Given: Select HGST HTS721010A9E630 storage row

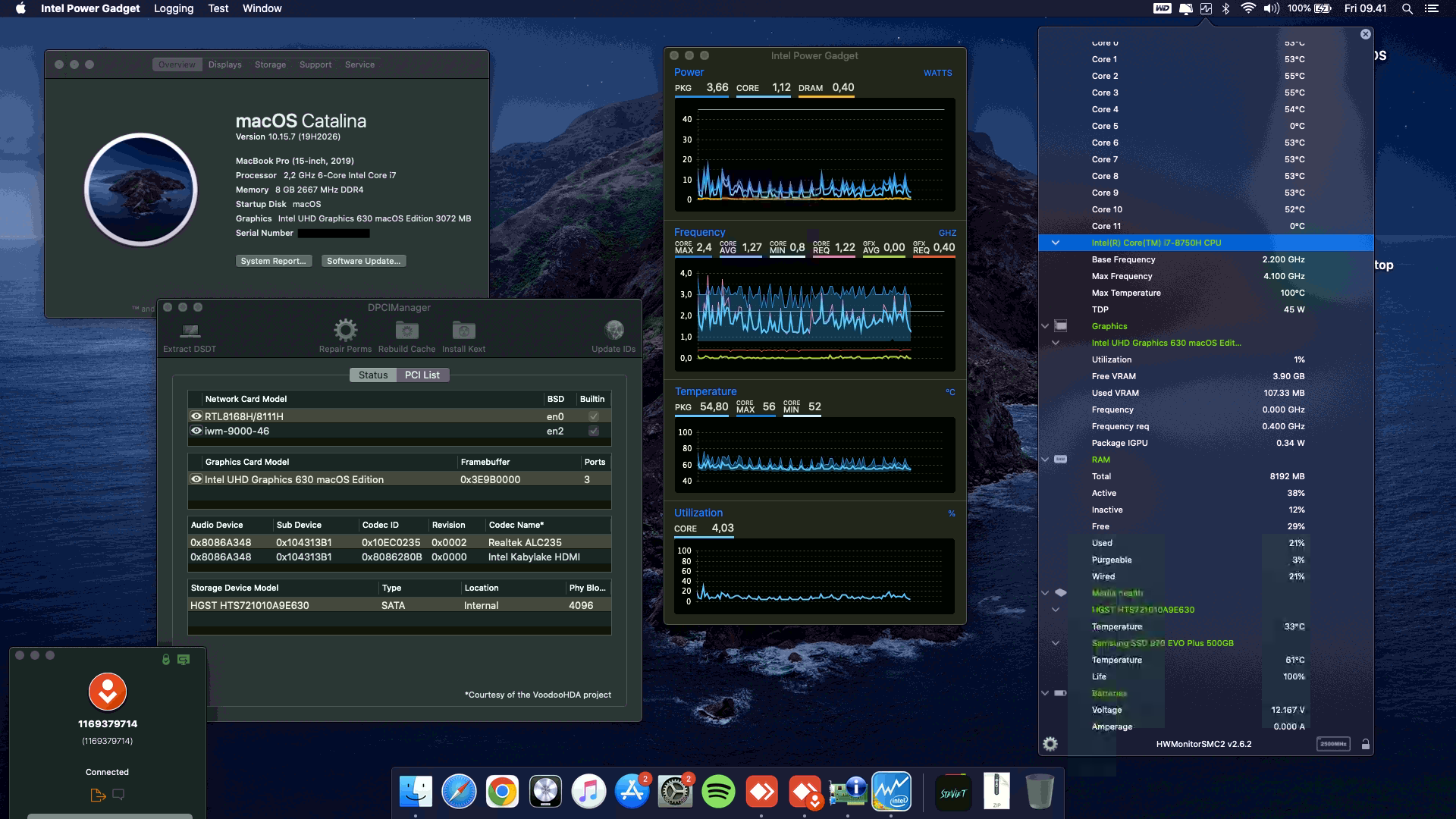Looking at the screenshot, I should (x=400, y=605).
